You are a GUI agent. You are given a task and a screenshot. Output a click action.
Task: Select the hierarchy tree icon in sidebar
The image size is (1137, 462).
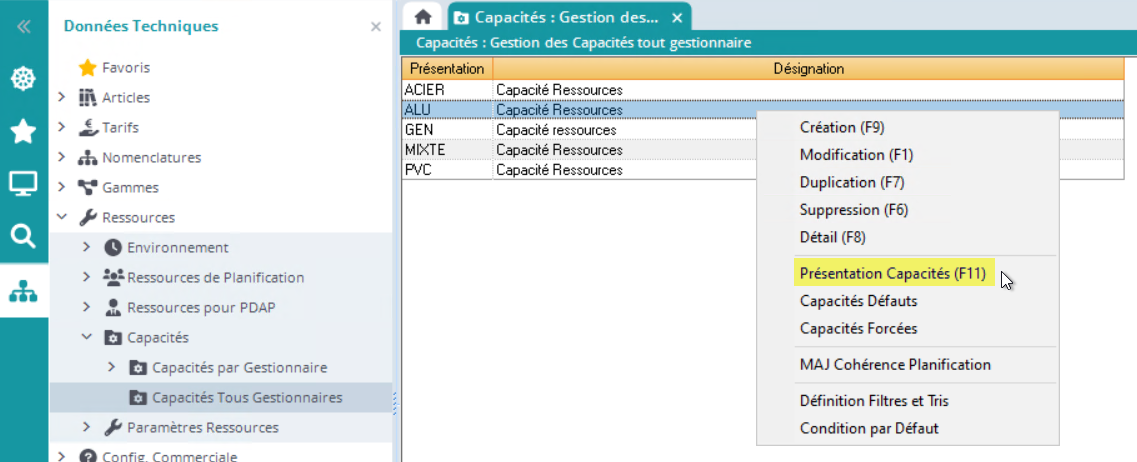point(23,291)
